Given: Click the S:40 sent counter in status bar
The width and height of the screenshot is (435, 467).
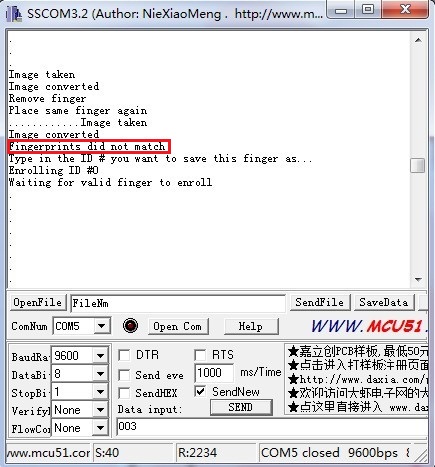Looking at the screenshot, I should [x=133, y=453].
